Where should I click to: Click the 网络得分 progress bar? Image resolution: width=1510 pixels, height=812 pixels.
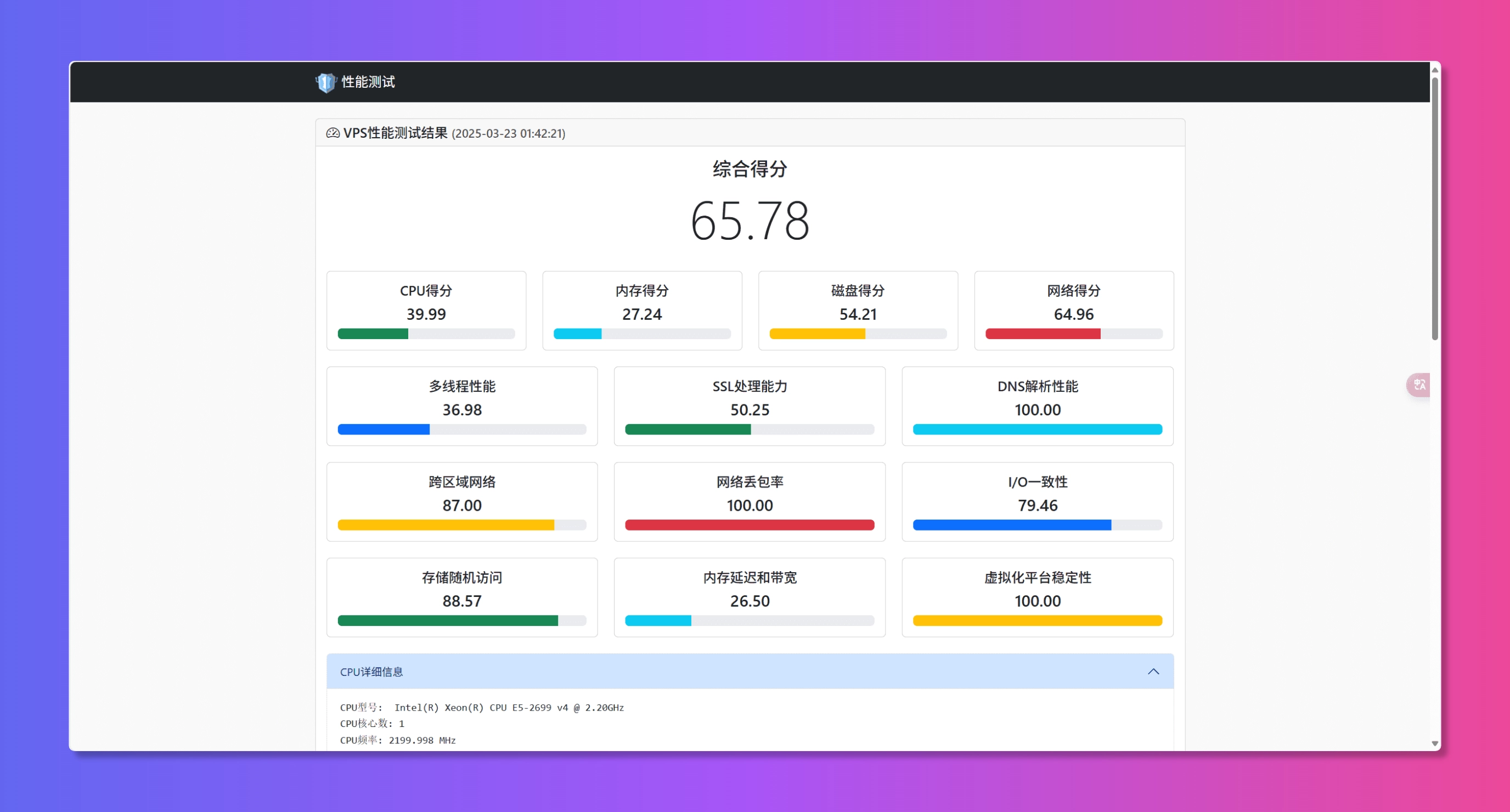pos(1073,334)
